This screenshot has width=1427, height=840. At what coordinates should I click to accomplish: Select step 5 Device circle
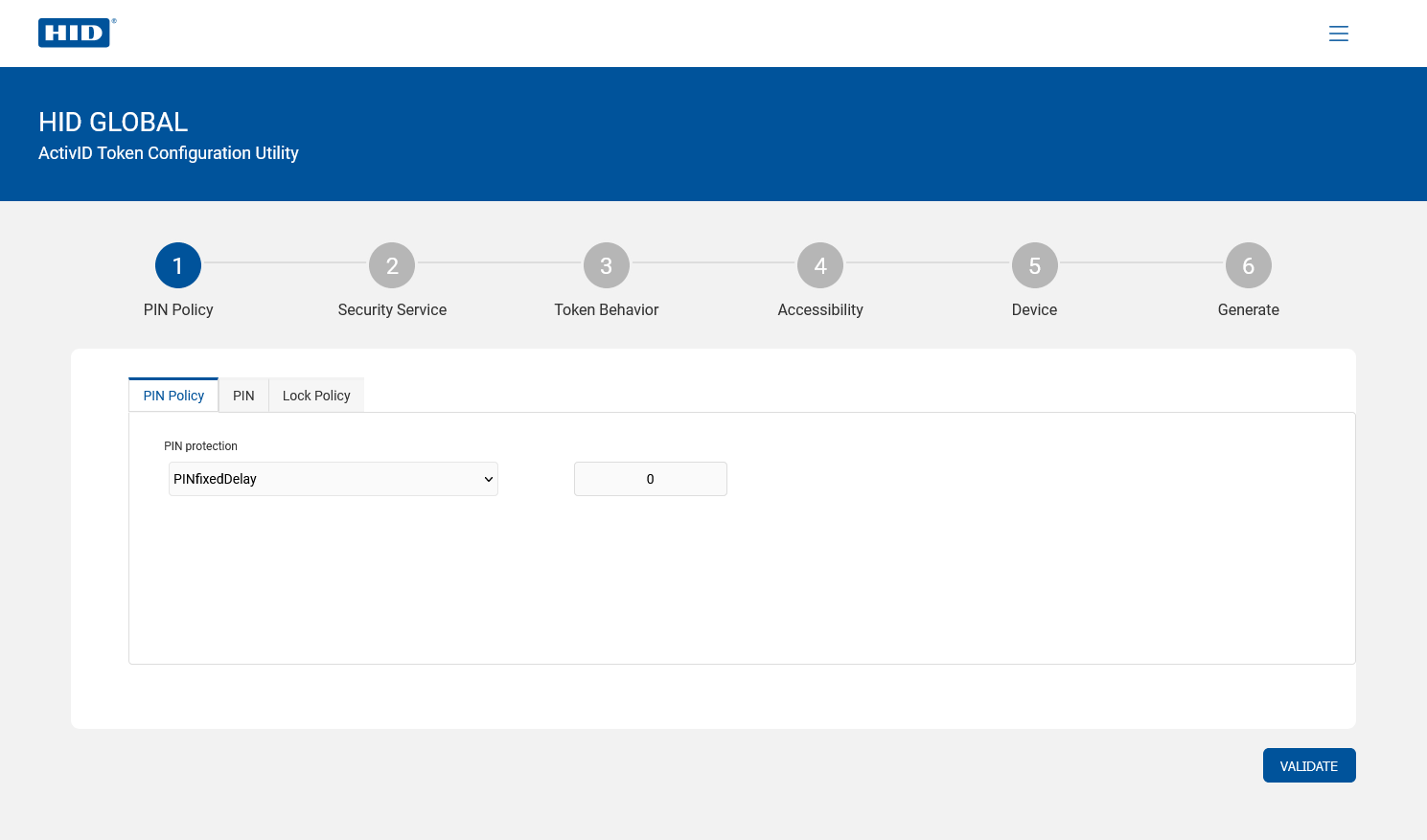pos(1034,265)
